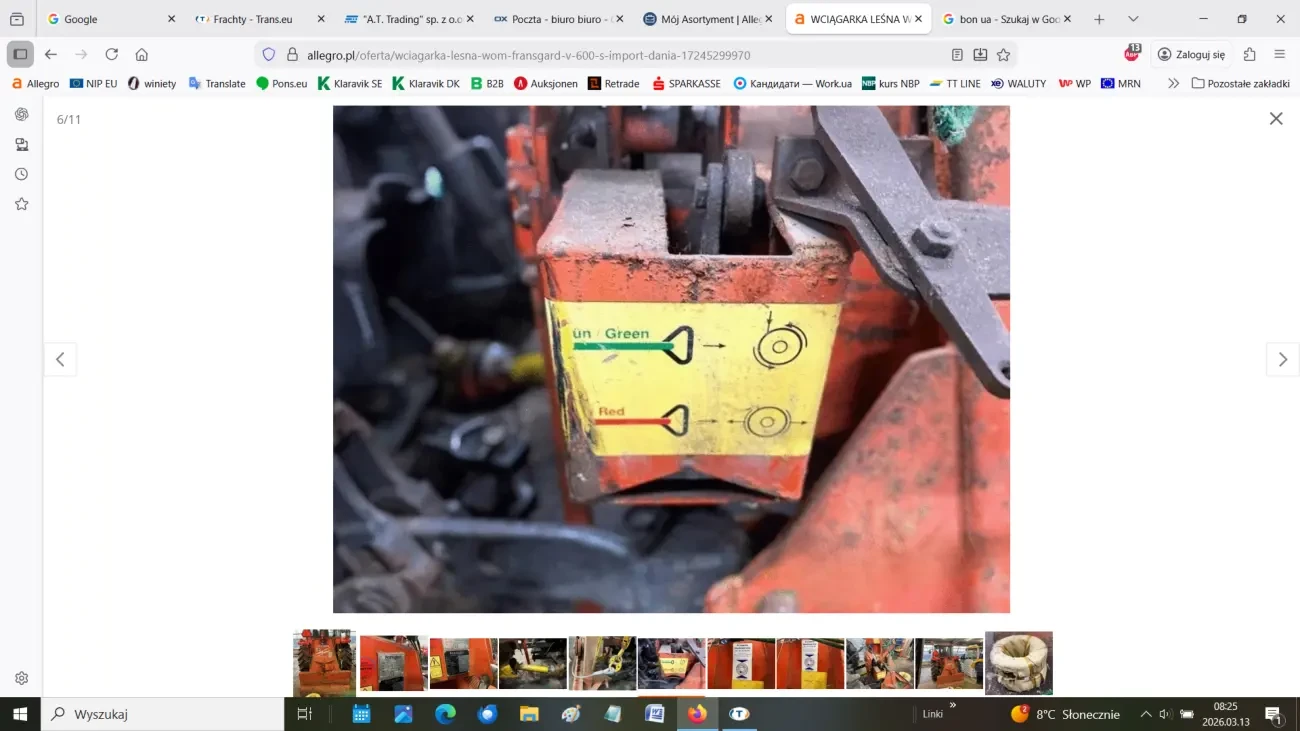Bookmark this page with star icon
Screen dimensions: 1300x731
click(x=1003, y=55)
